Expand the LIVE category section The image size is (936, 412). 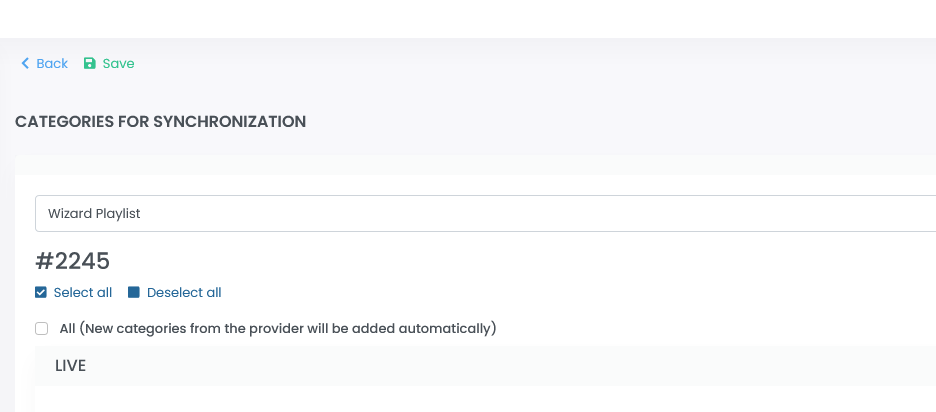pos(485,366)
